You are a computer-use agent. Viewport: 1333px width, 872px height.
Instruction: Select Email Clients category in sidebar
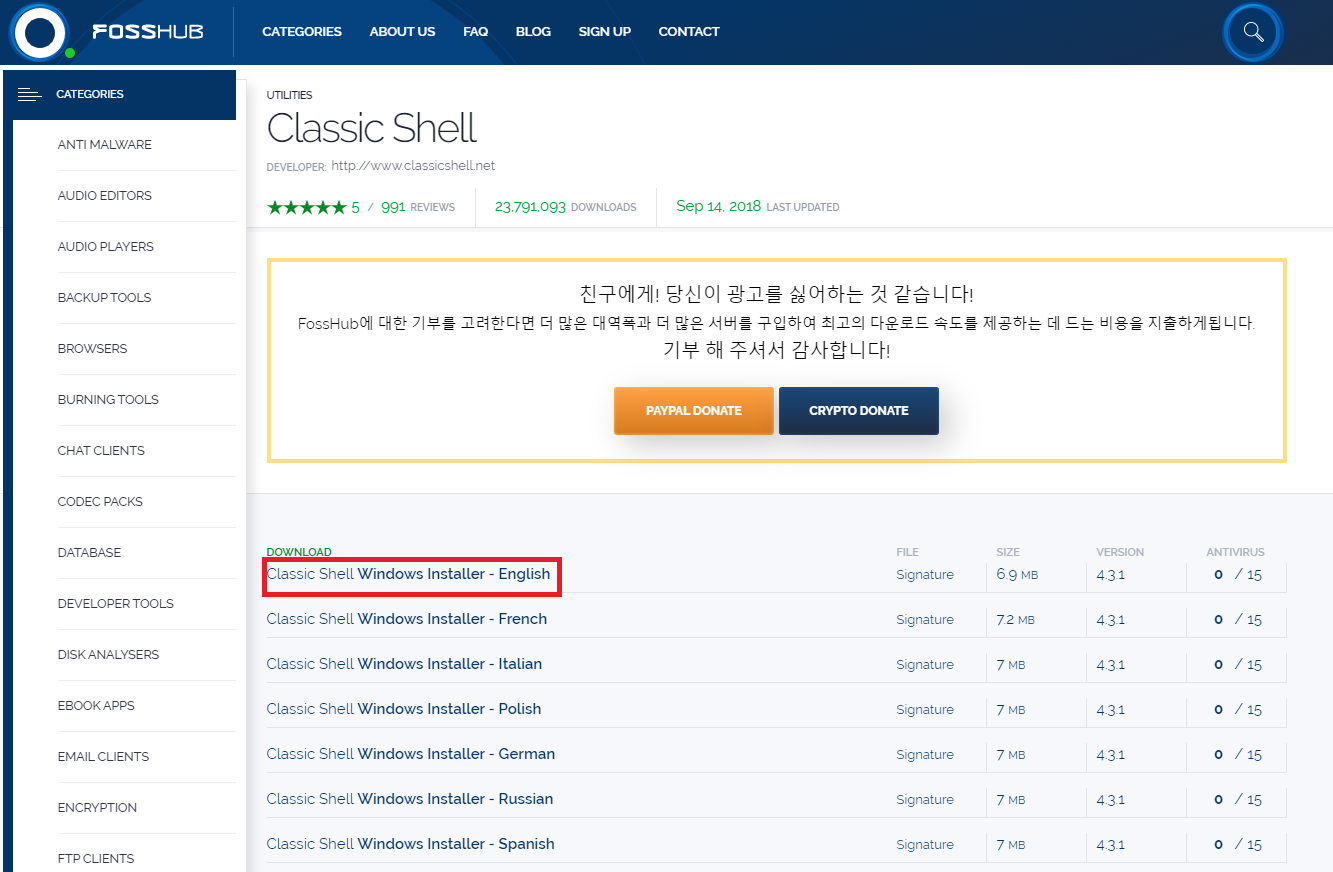coord(103,757)
